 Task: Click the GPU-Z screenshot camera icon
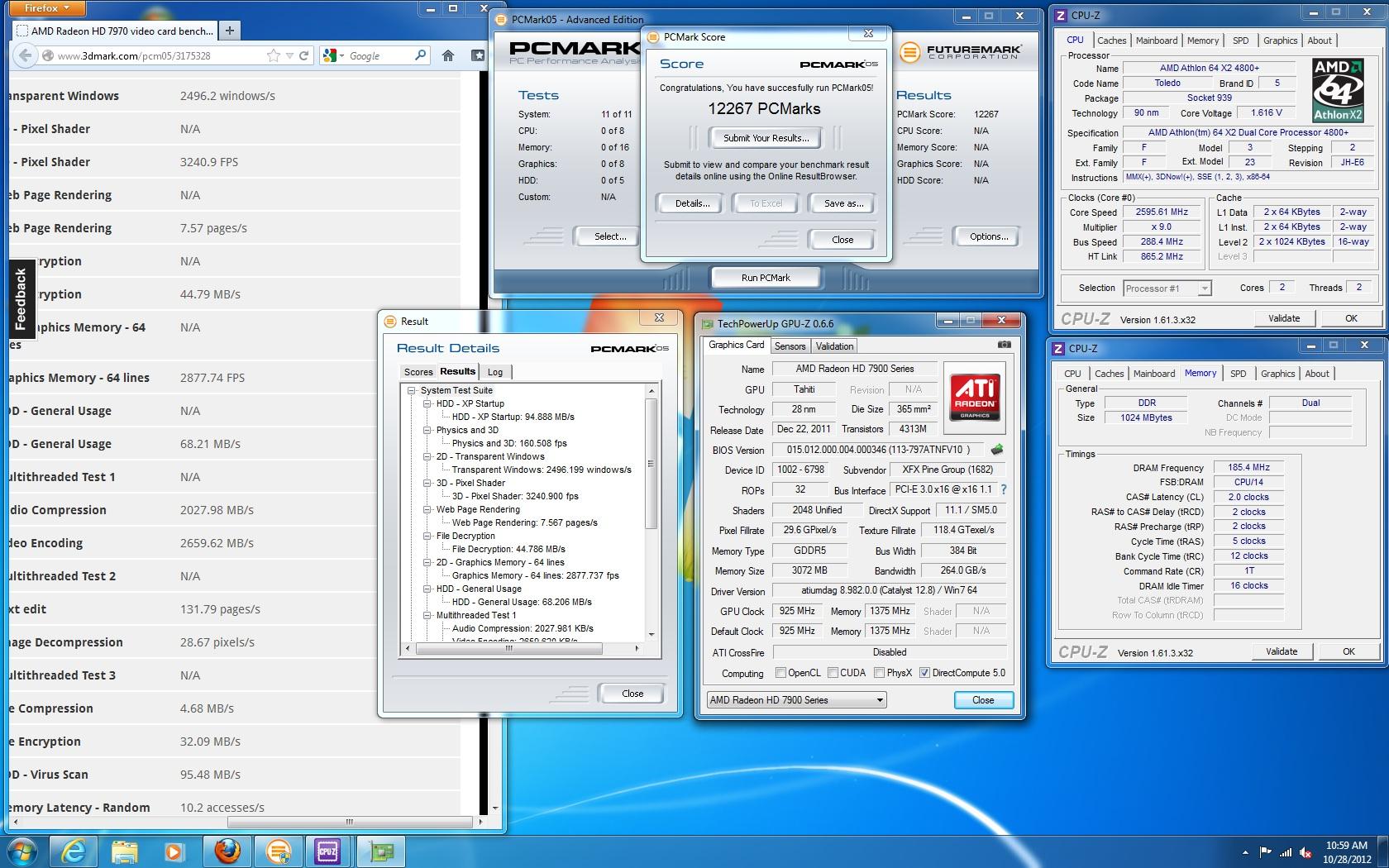tap(1004, 345)
